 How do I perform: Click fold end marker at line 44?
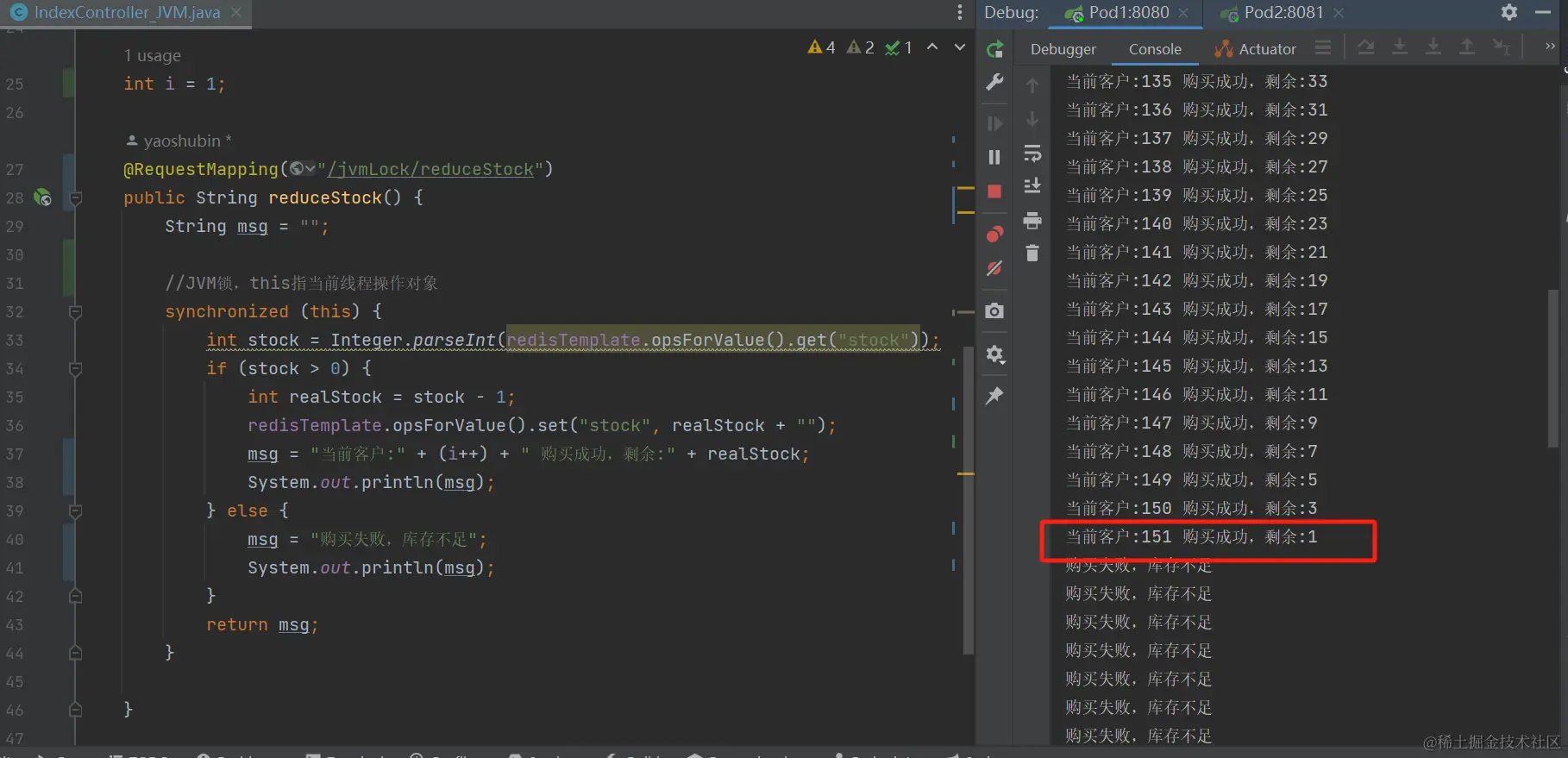[75, 653]
